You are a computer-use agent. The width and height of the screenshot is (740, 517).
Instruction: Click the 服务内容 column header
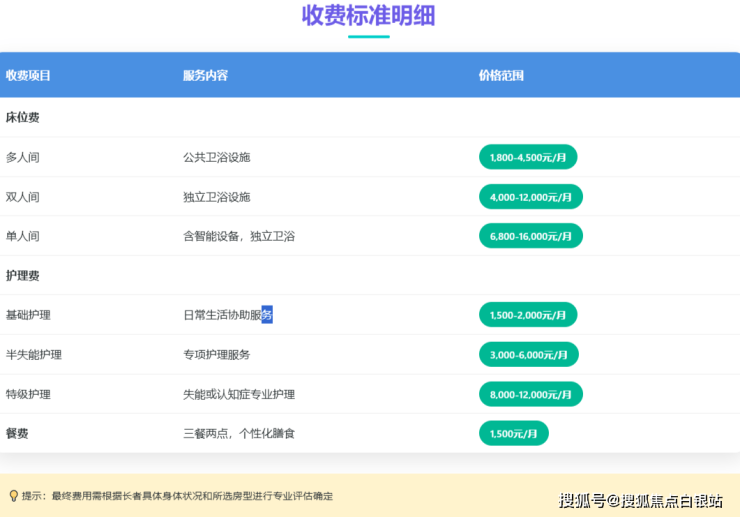pyautogui.click(x=205, y=75)
